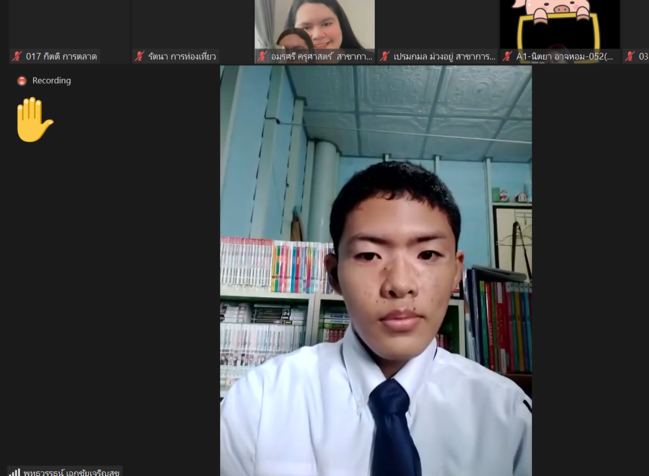
Task: Click muted mic icon beside เปรมกมล ม่วงอยู่
Action: (x=384, y=57)
